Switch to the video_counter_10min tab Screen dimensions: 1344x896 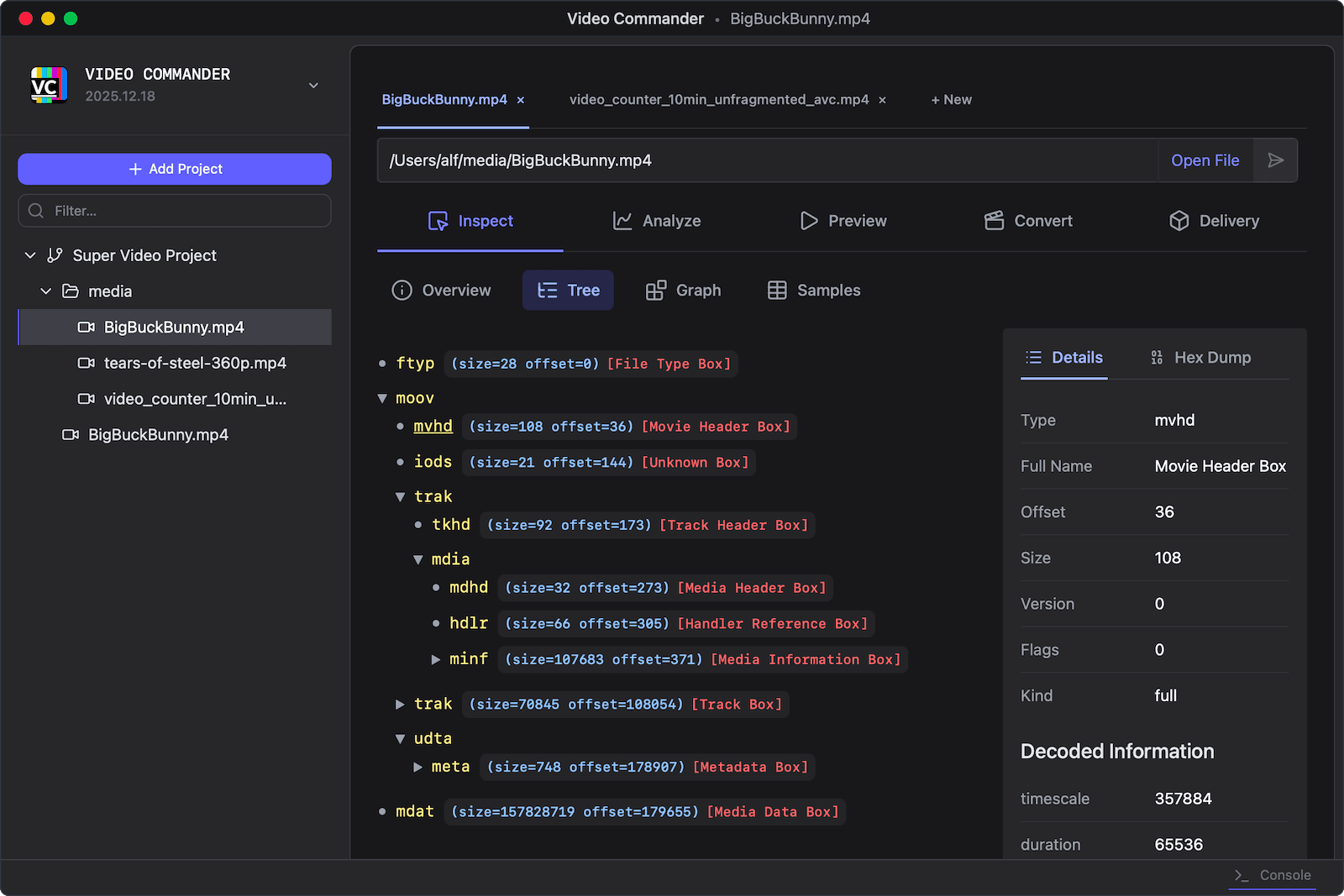pos(720,99)
